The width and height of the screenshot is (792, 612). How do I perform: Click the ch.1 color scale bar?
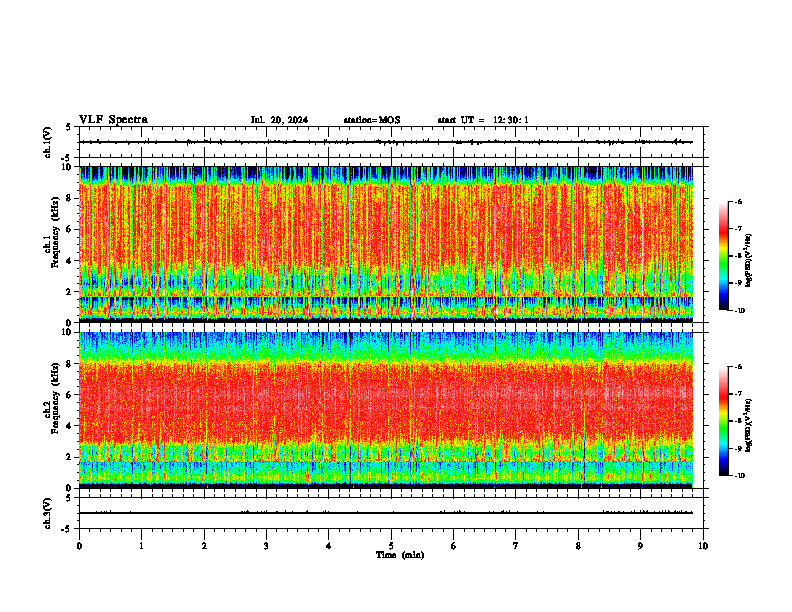pos(723,256)
